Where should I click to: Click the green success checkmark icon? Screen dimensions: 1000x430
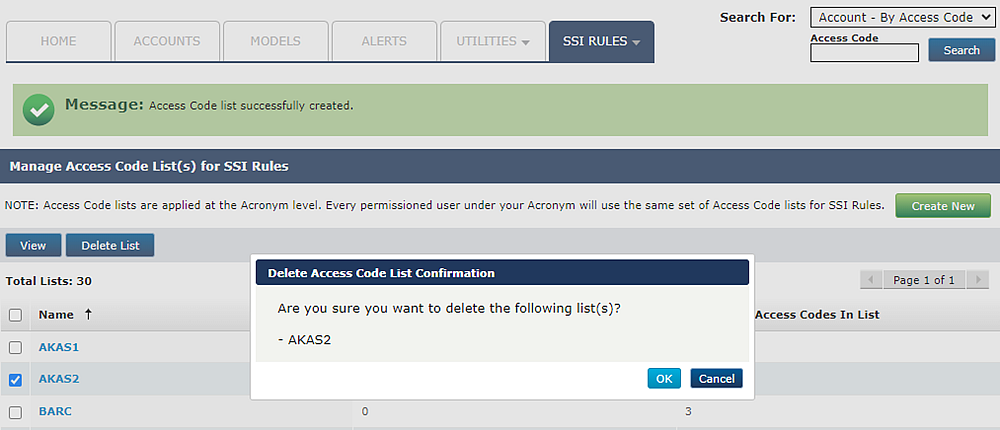38,109
